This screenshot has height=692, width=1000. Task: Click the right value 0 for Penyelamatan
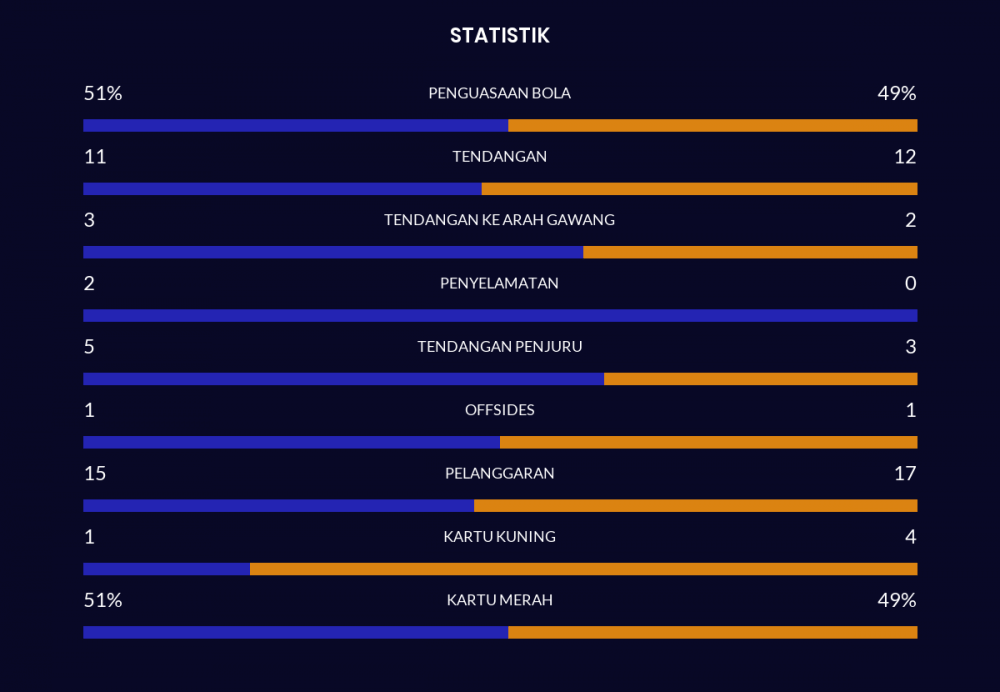(x=910, y=283)
